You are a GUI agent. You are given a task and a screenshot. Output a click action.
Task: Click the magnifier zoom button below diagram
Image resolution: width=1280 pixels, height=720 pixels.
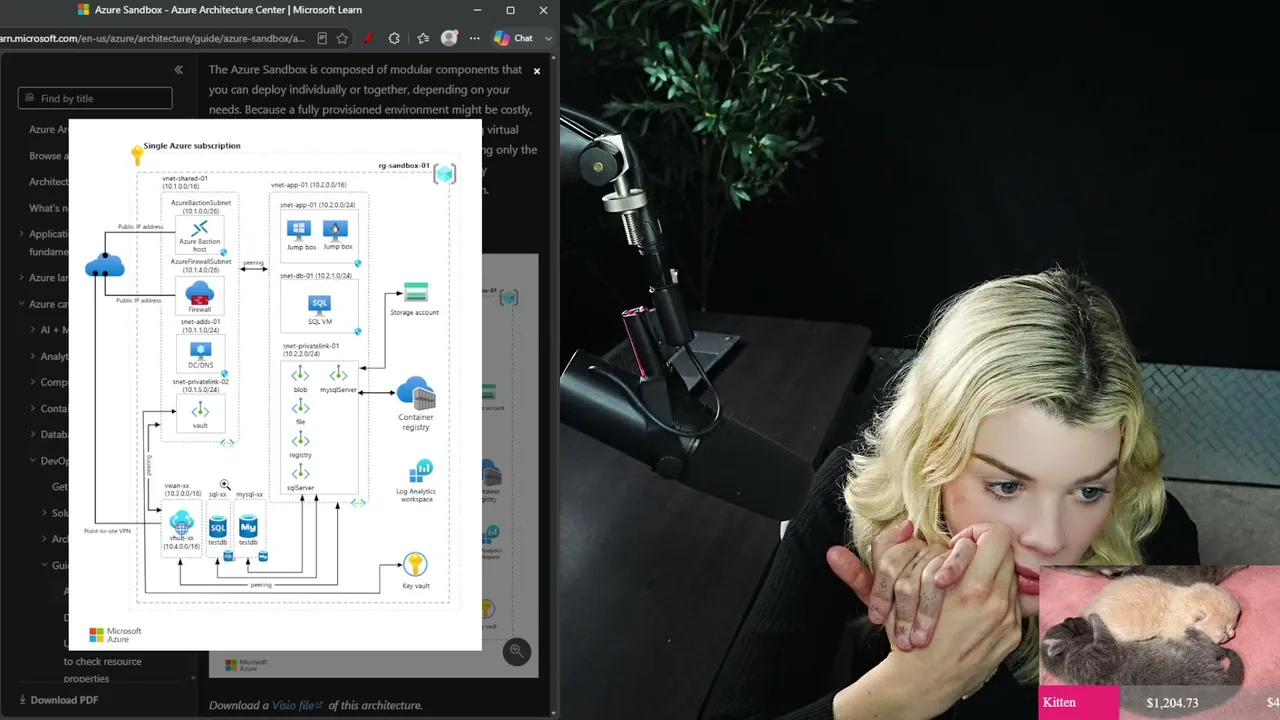pyautogui.click(x=516, y=651)
